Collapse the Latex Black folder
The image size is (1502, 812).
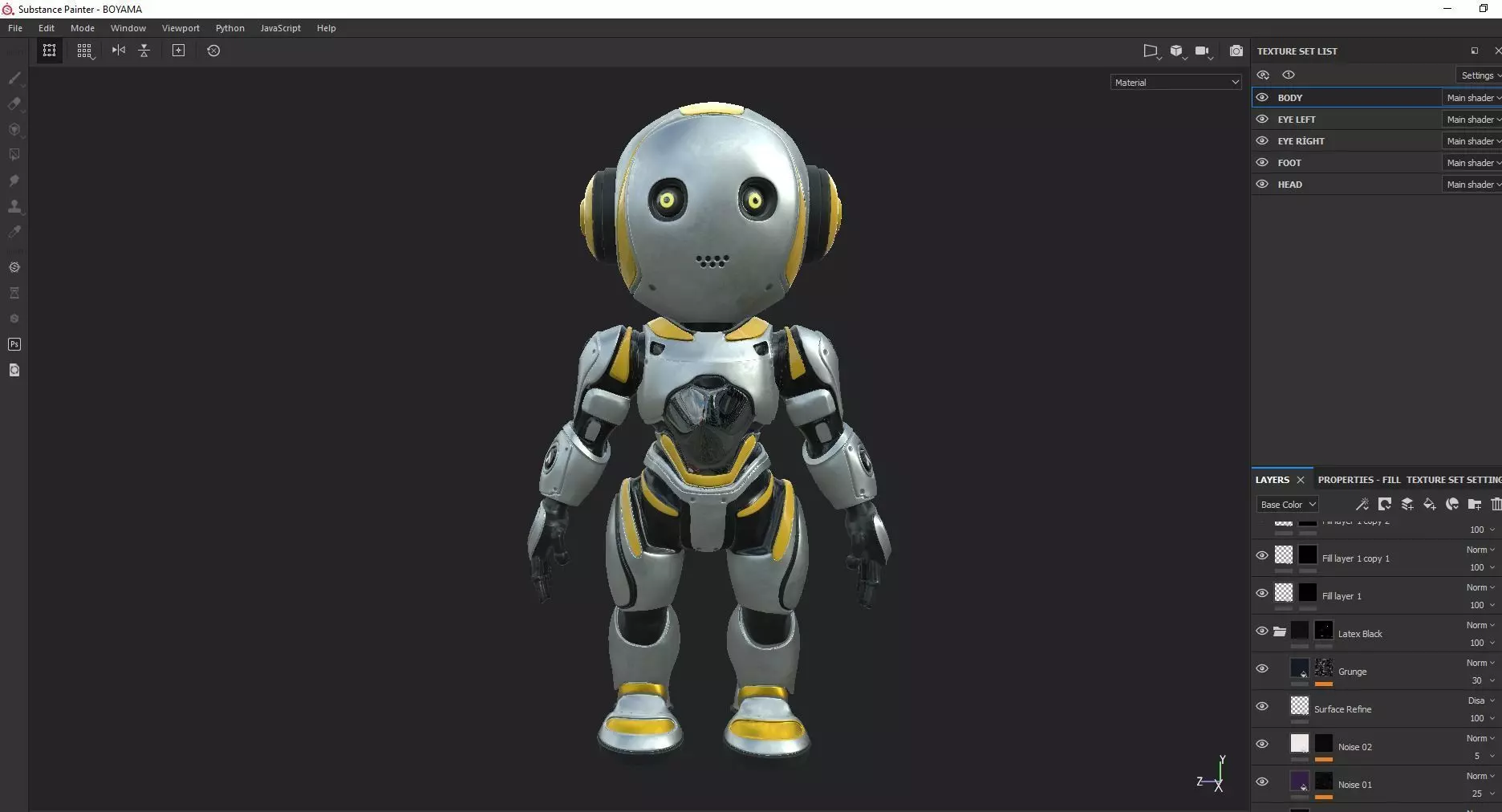coord(1280,631)
